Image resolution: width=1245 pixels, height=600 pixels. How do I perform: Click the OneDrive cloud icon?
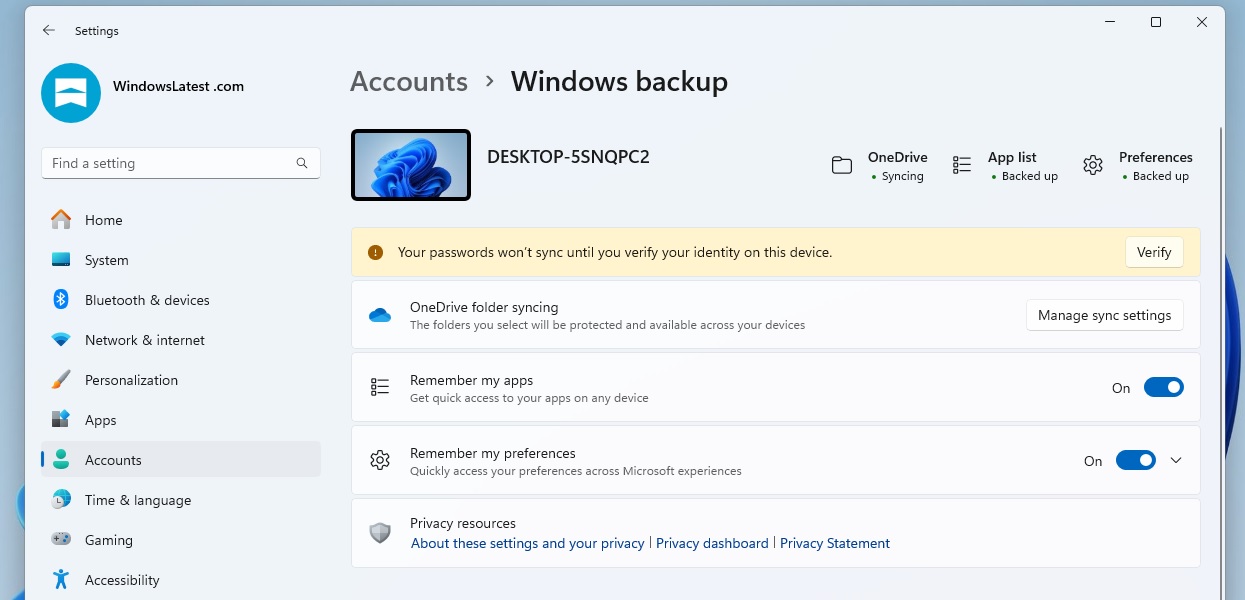point(380,316)
